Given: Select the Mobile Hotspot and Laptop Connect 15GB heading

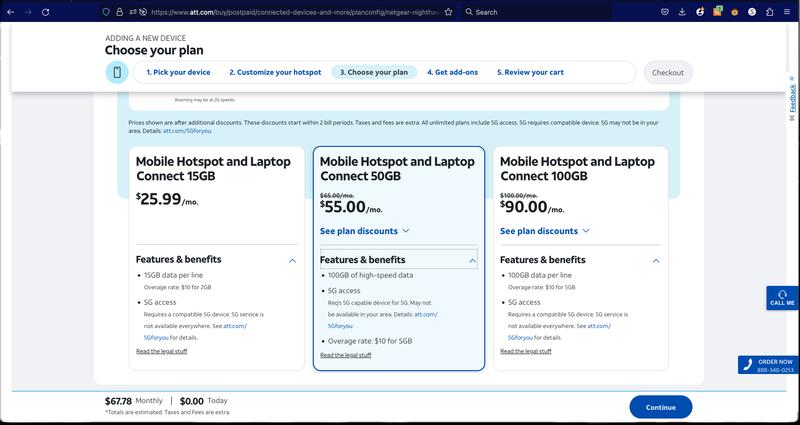Looking at the screenshot, I should (x=213, y=169).
